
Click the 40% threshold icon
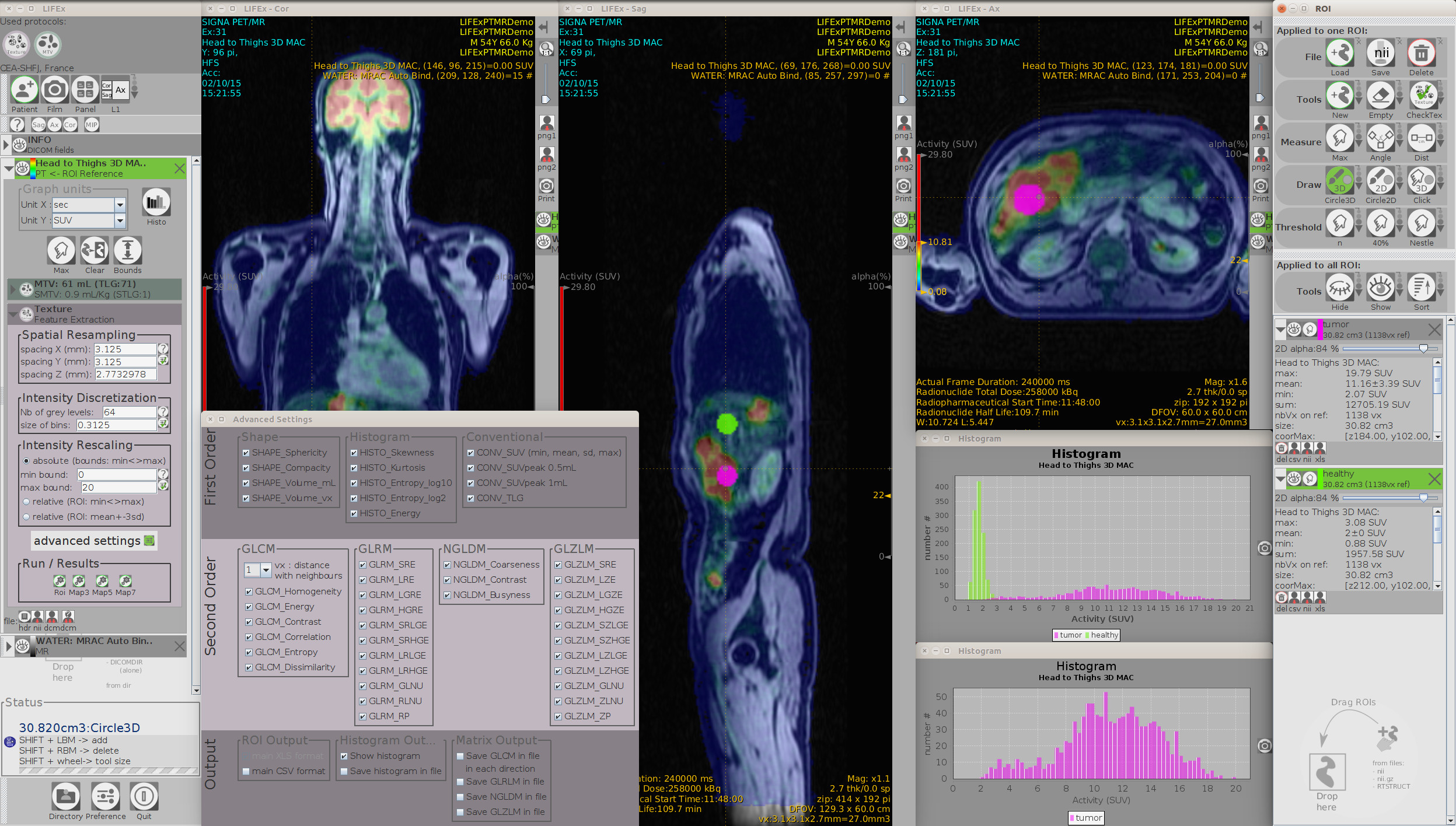click(1380, 223)
